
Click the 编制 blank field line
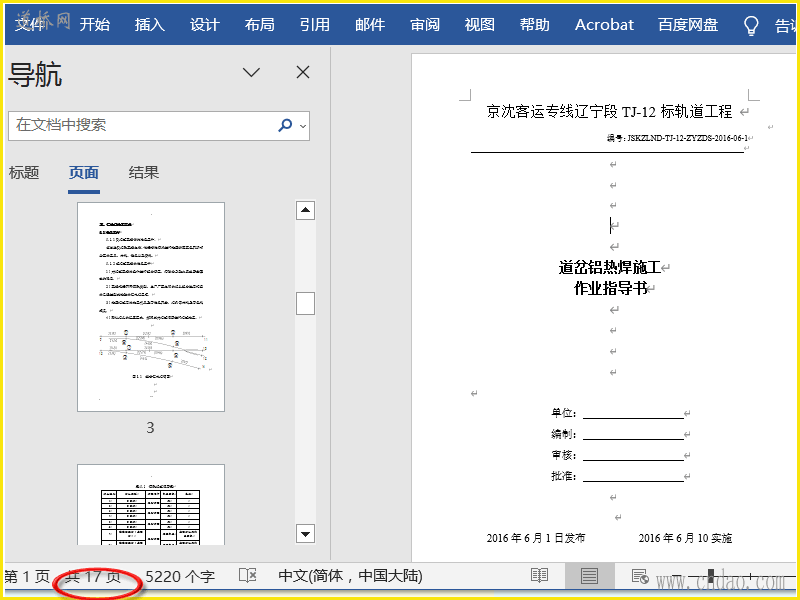click(x=633, y=434)
